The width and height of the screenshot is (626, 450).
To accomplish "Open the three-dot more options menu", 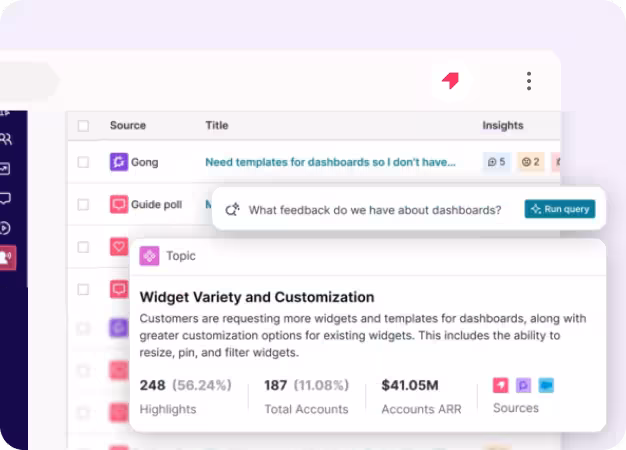I will (x=529, y=81).
